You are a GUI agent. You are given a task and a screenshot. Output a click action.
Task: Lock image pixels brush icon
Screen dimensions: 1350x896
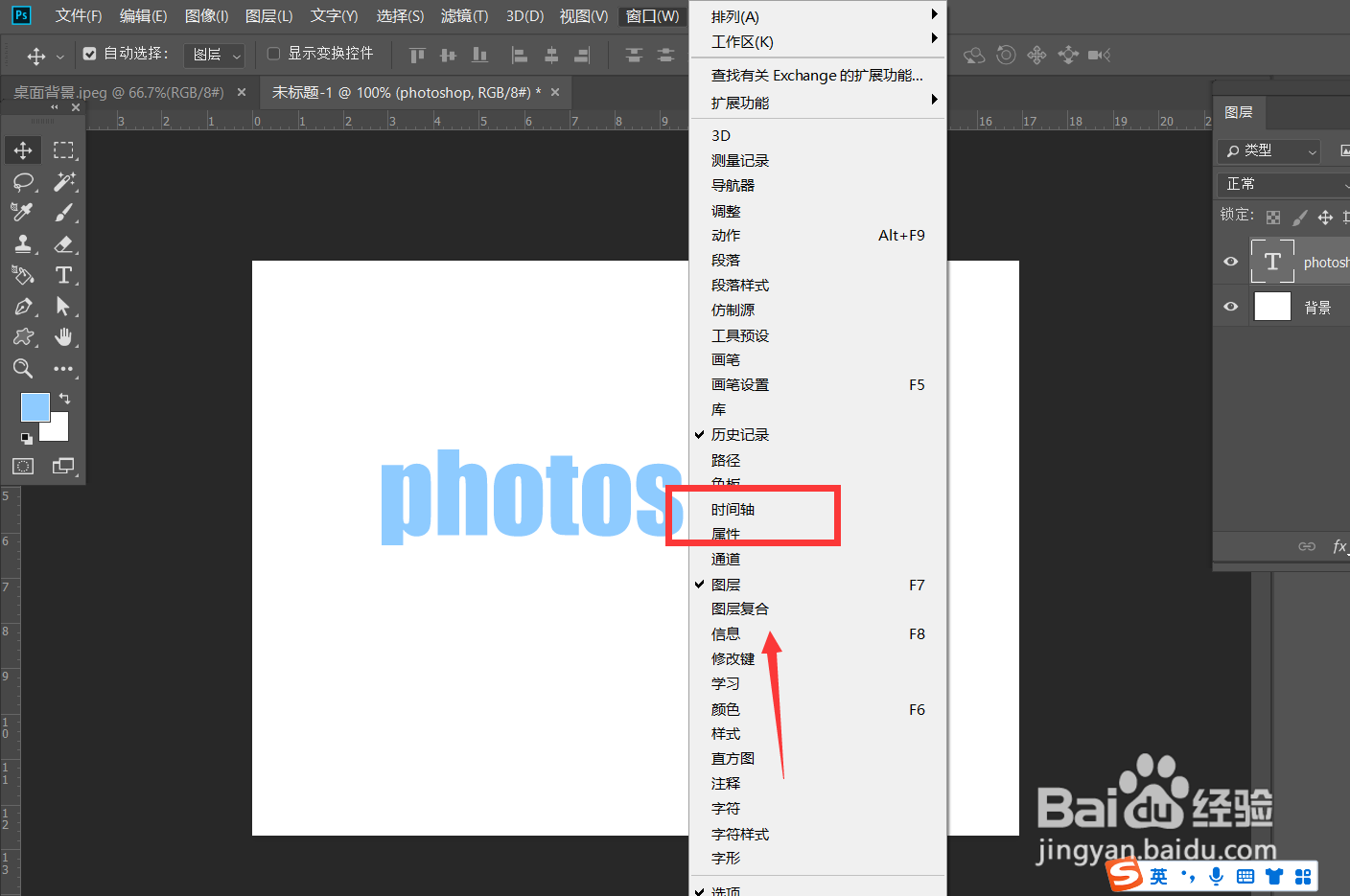pos(1300,218)
